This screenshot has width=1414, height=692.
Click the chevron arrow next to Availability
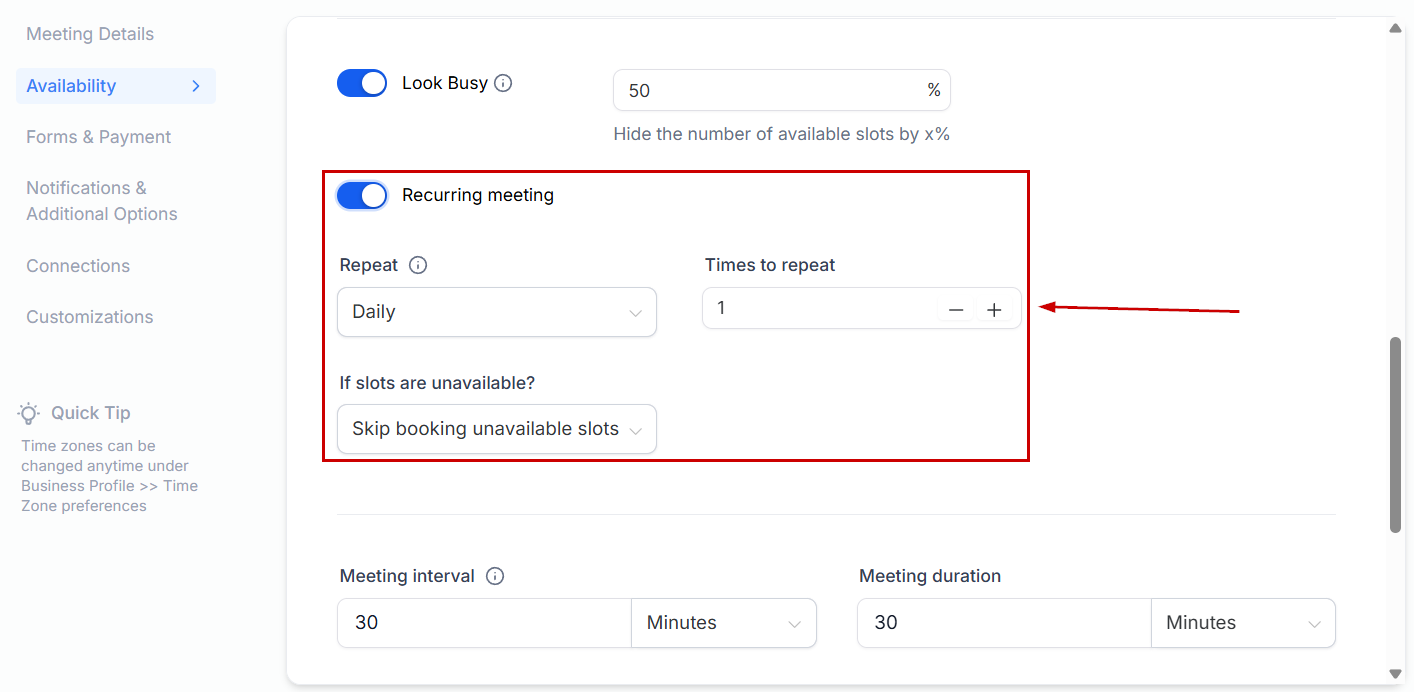[196, 86]
